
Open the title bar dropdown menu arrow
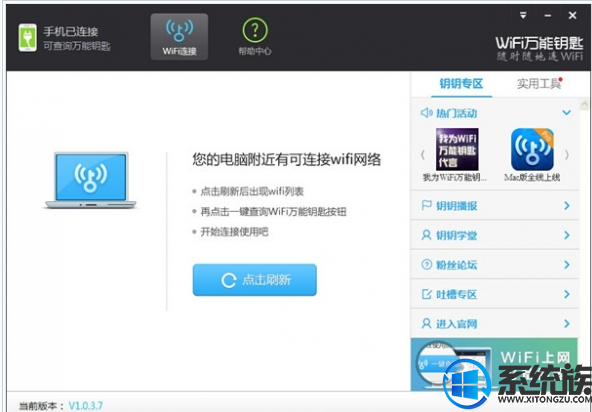tap(523, 15)
